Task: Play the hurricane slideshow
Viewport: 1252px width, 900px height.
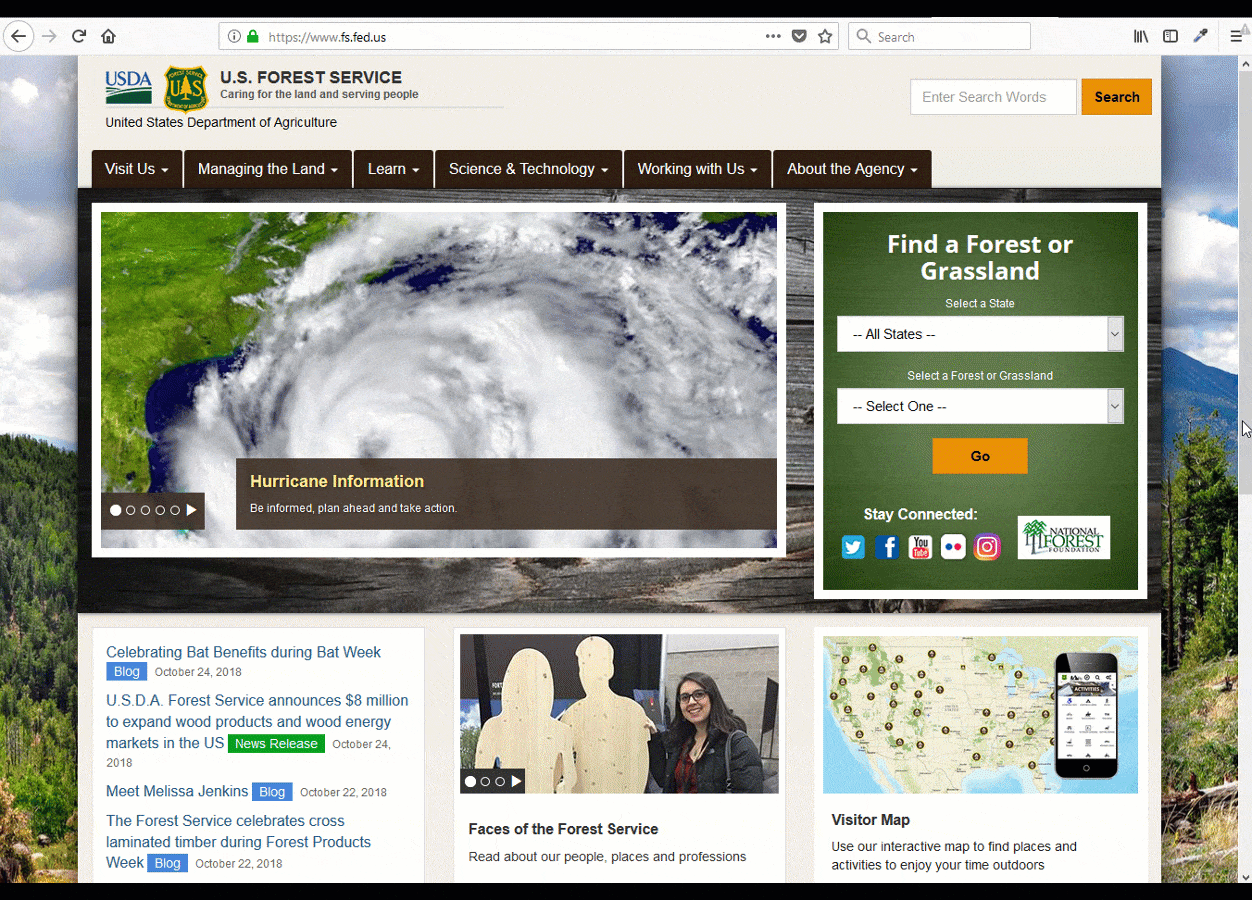Action: click(x=191, y=510)
